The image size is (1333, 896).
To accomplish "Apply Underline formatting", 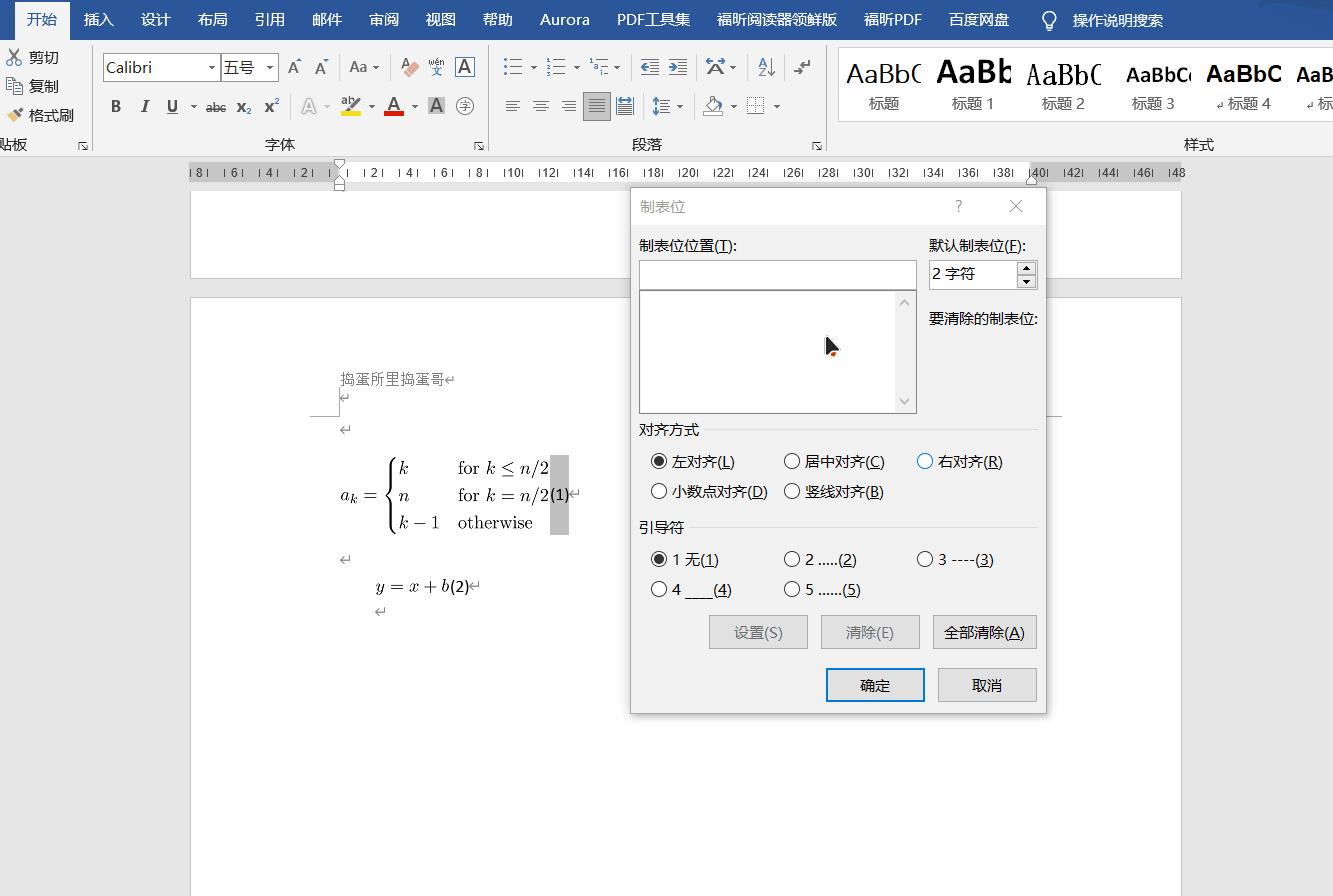I will pyautogui.click(x=172, y=106).
